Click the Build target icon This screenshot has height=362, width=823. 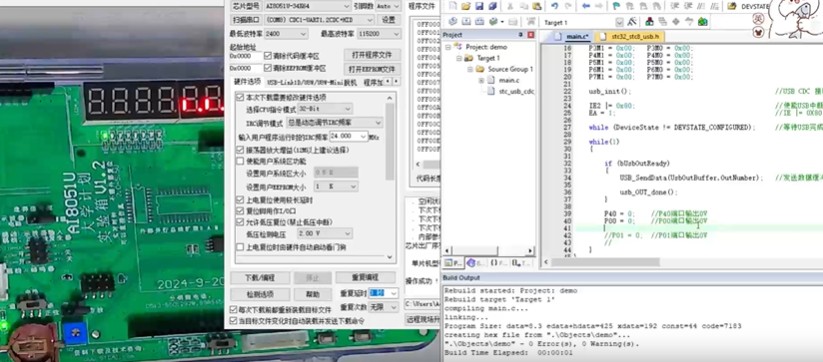pos(466,22)
